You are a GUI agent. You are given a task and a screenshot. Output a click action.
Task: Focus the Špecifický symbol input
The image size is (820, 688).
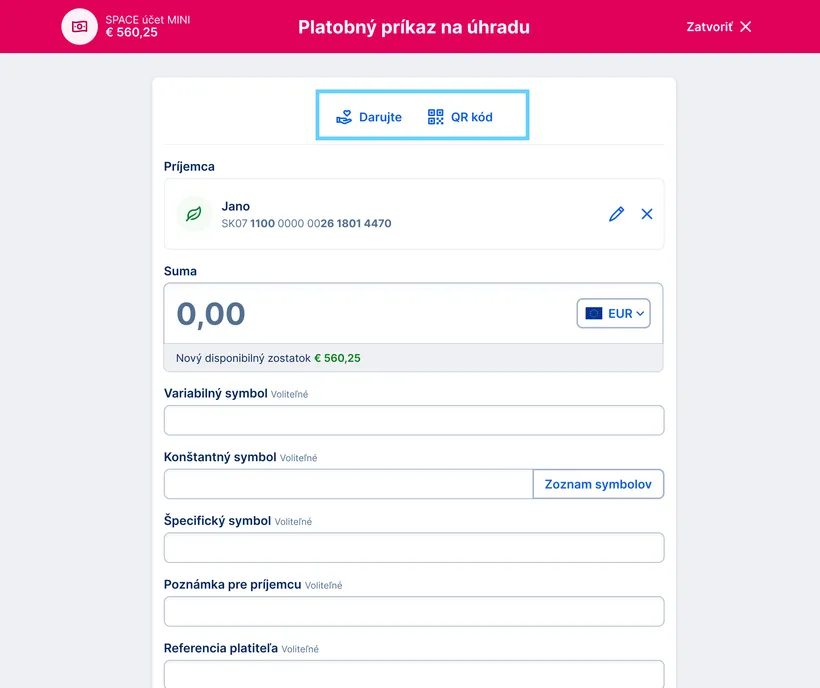[414, 548]
